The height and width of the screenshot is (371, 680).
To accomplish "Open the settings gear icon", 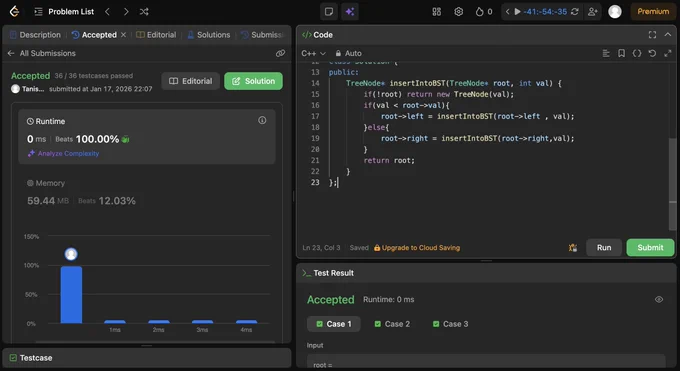I will pyautogui.click(x=458, y=12).
